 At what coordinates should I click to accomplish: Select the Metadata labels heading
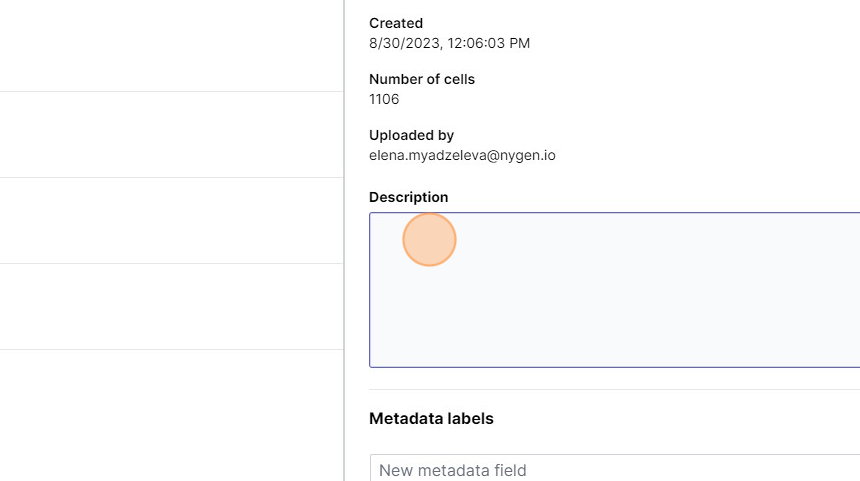pyautogui.click(x=431, y=418)
